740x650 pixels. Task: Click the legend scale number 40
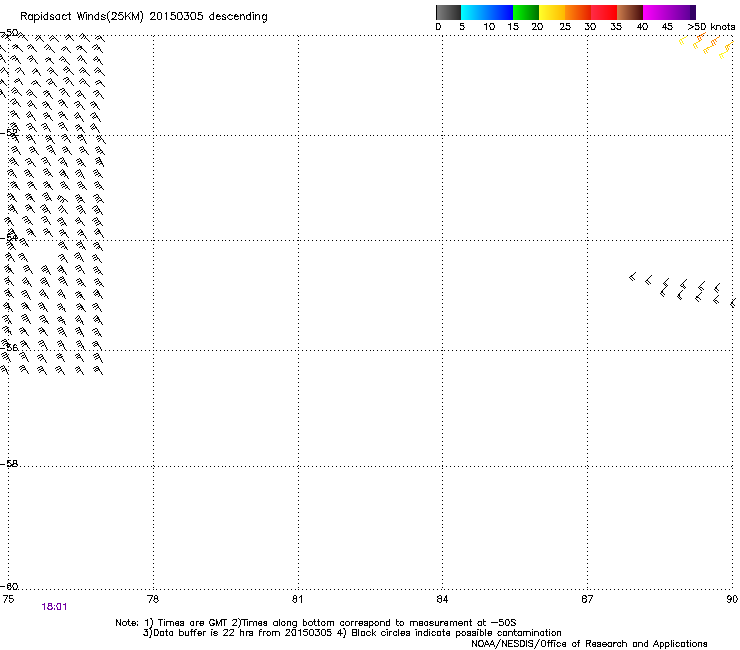(642, 27)
